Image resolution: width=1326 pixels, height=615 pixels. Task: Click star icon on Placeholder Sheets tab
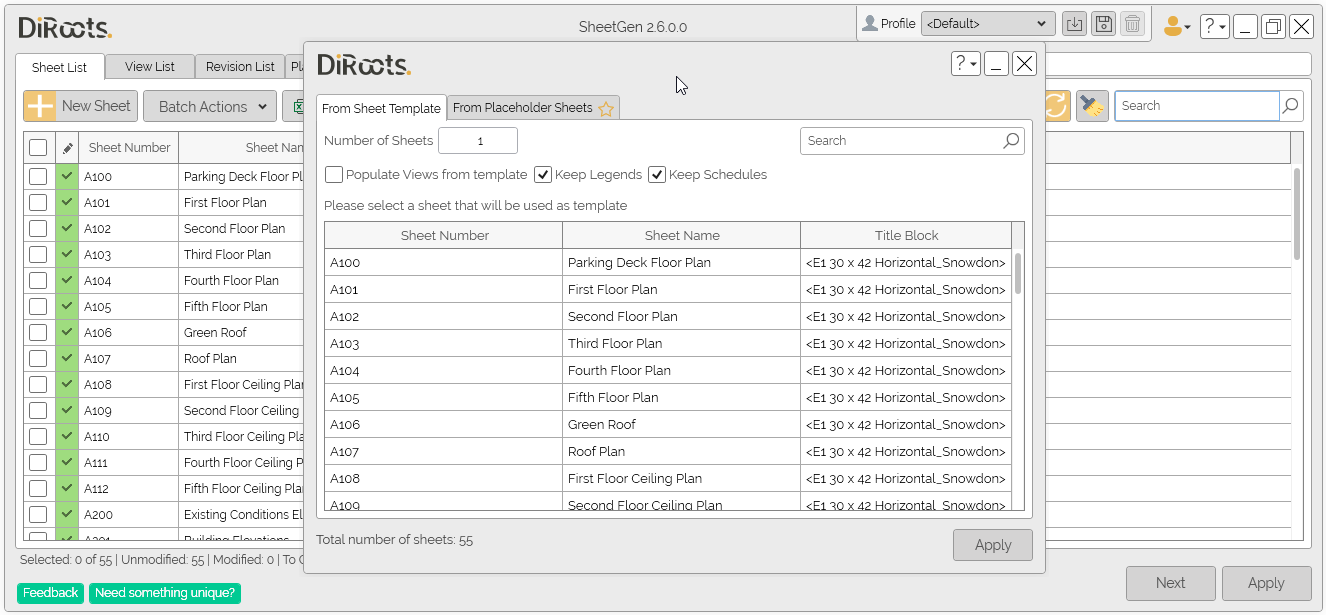(606, 108)
